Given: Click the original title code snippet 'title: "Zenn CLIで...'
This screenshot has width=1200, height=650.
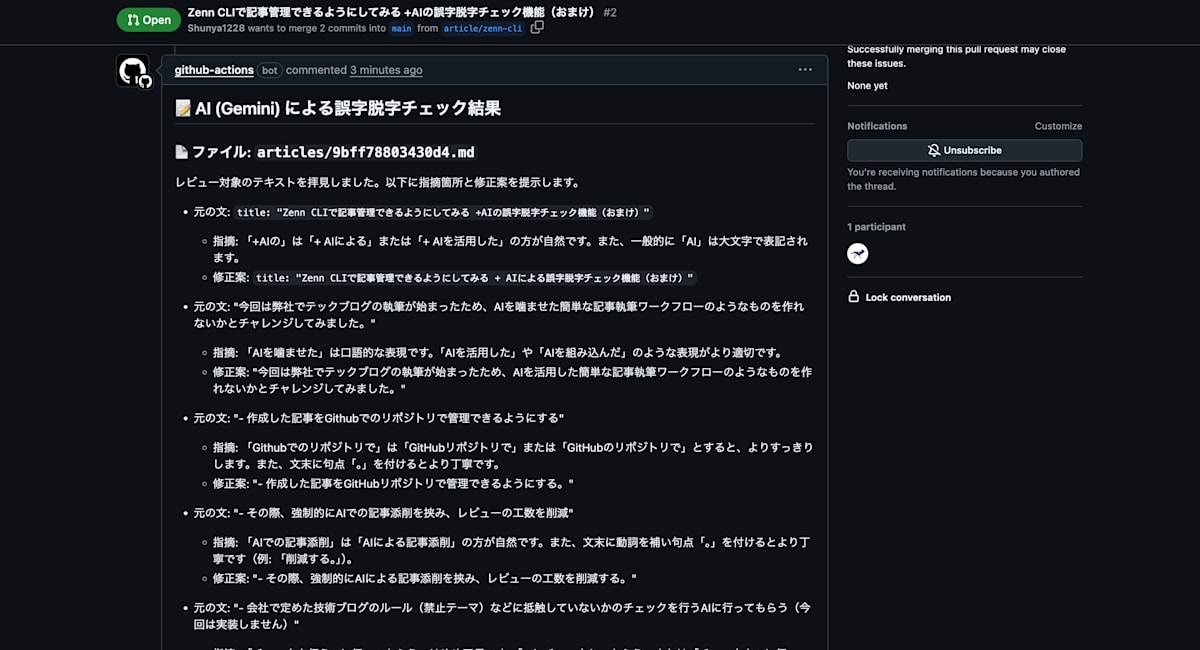Looking at the screenshot, I should click(444, 212).
